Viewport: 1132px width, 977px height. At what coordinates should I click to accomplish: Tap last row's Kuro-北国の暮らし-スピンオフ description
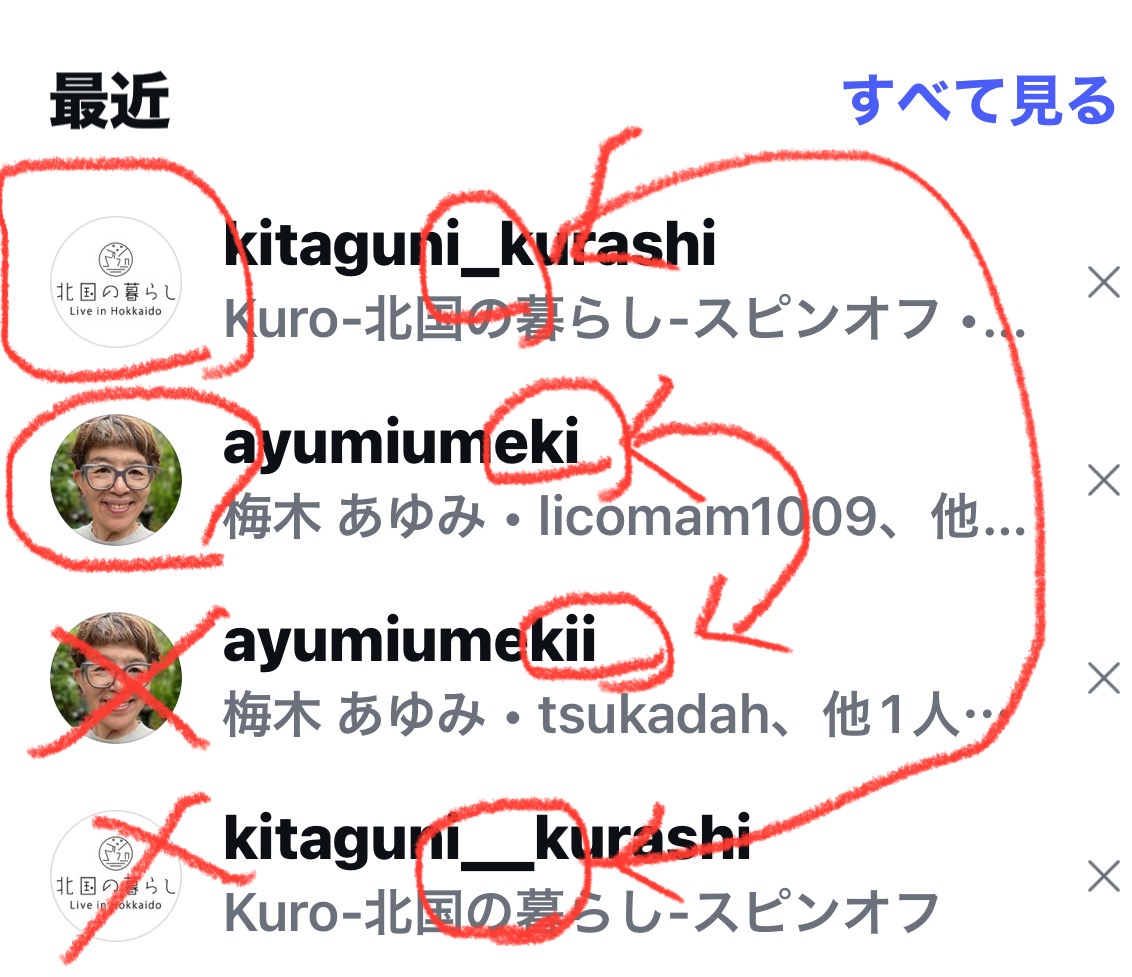[x=581, y=913]
